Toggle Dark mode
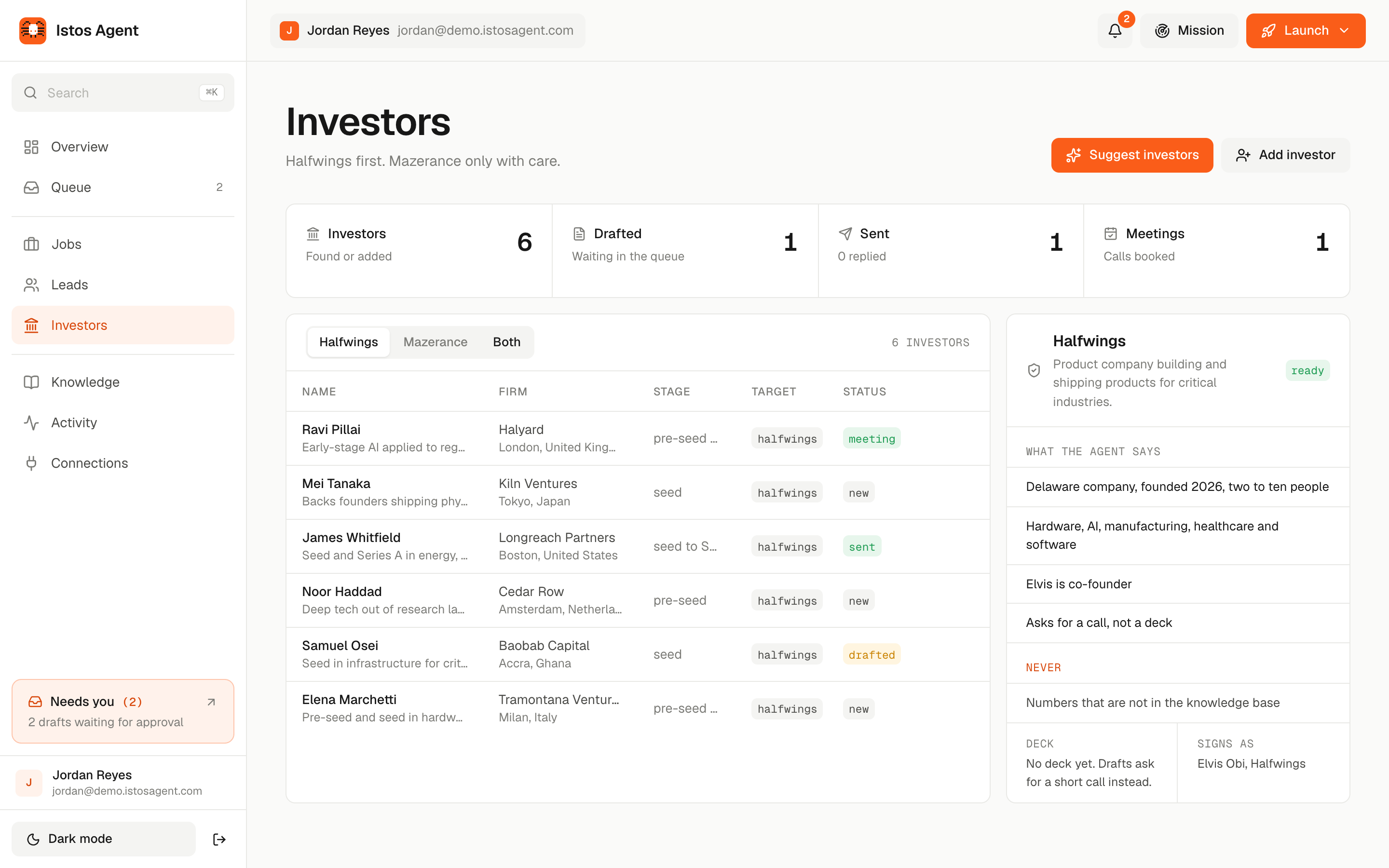This screenshot has width=1389, height=868. tap(104, 839)
